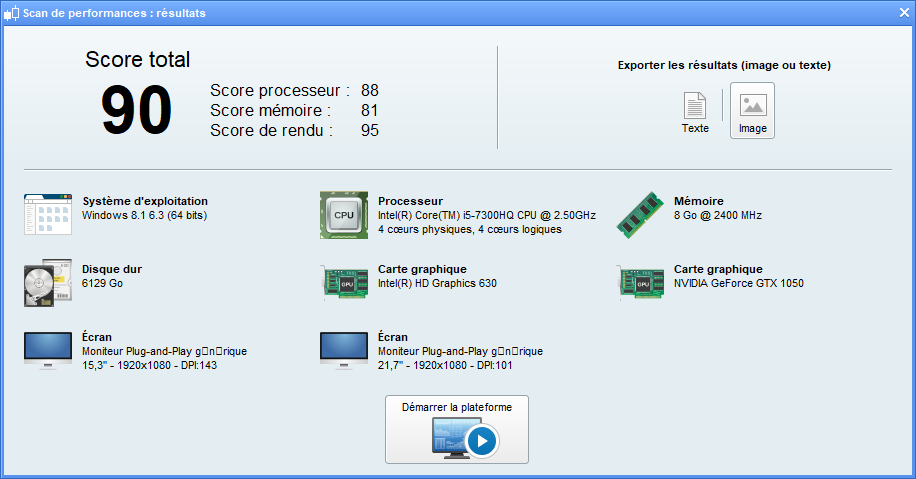Close the Scan de performances window
916x479 pixels.
click(x=904, y=12)
